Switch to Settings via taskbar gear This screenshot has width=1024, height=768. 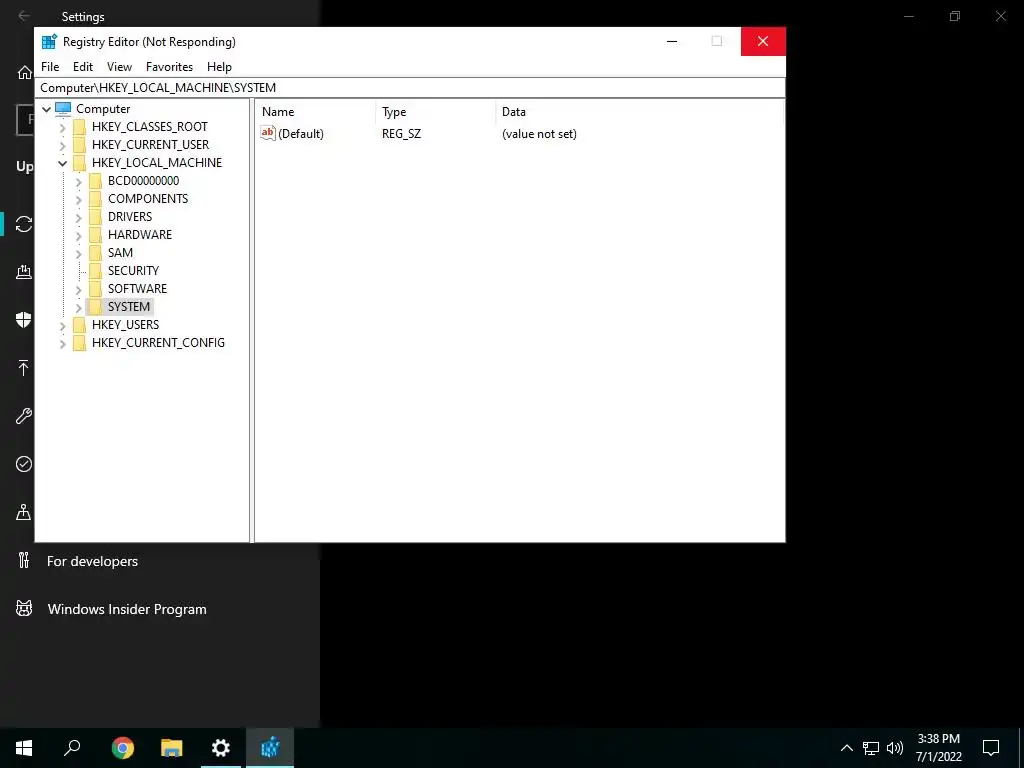(221, 748)
